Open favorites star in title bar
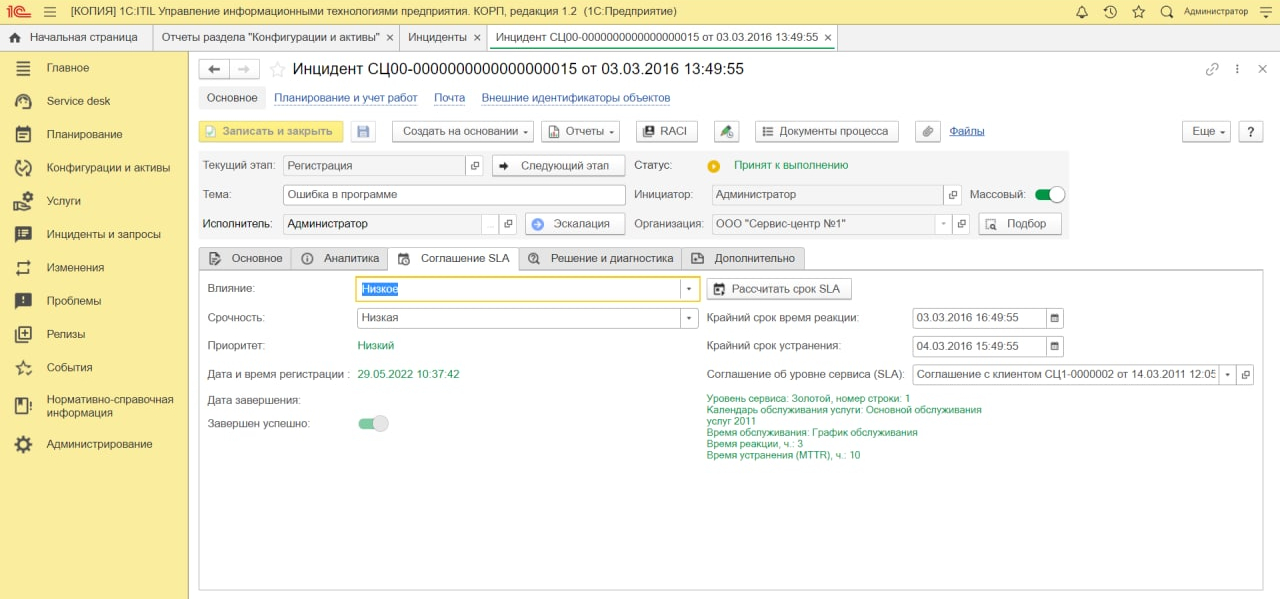The height and width of the screenshot is (599, 1280). (1138, 12)
